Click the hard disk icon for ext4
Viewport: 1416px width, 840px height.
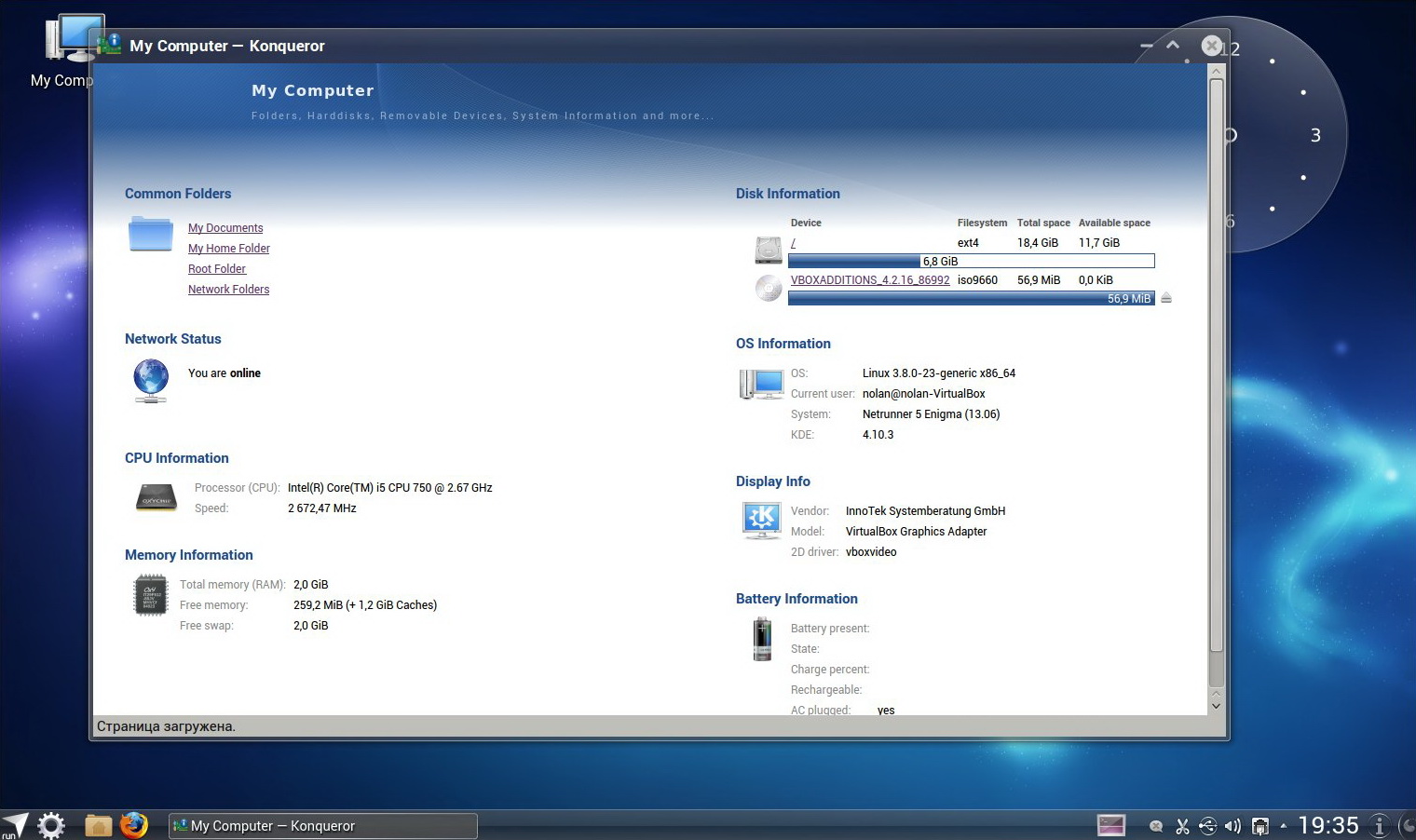[769, 250]
